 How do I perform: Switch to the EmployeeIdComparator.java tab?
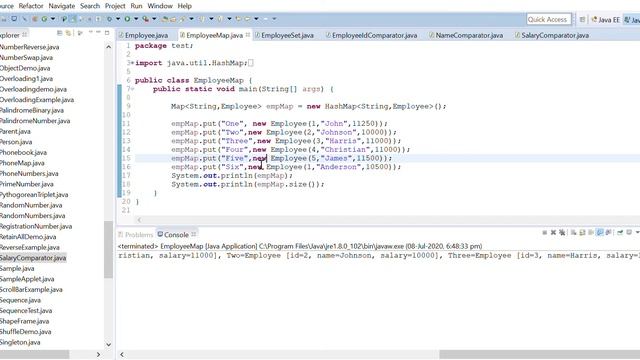point(371,36)
